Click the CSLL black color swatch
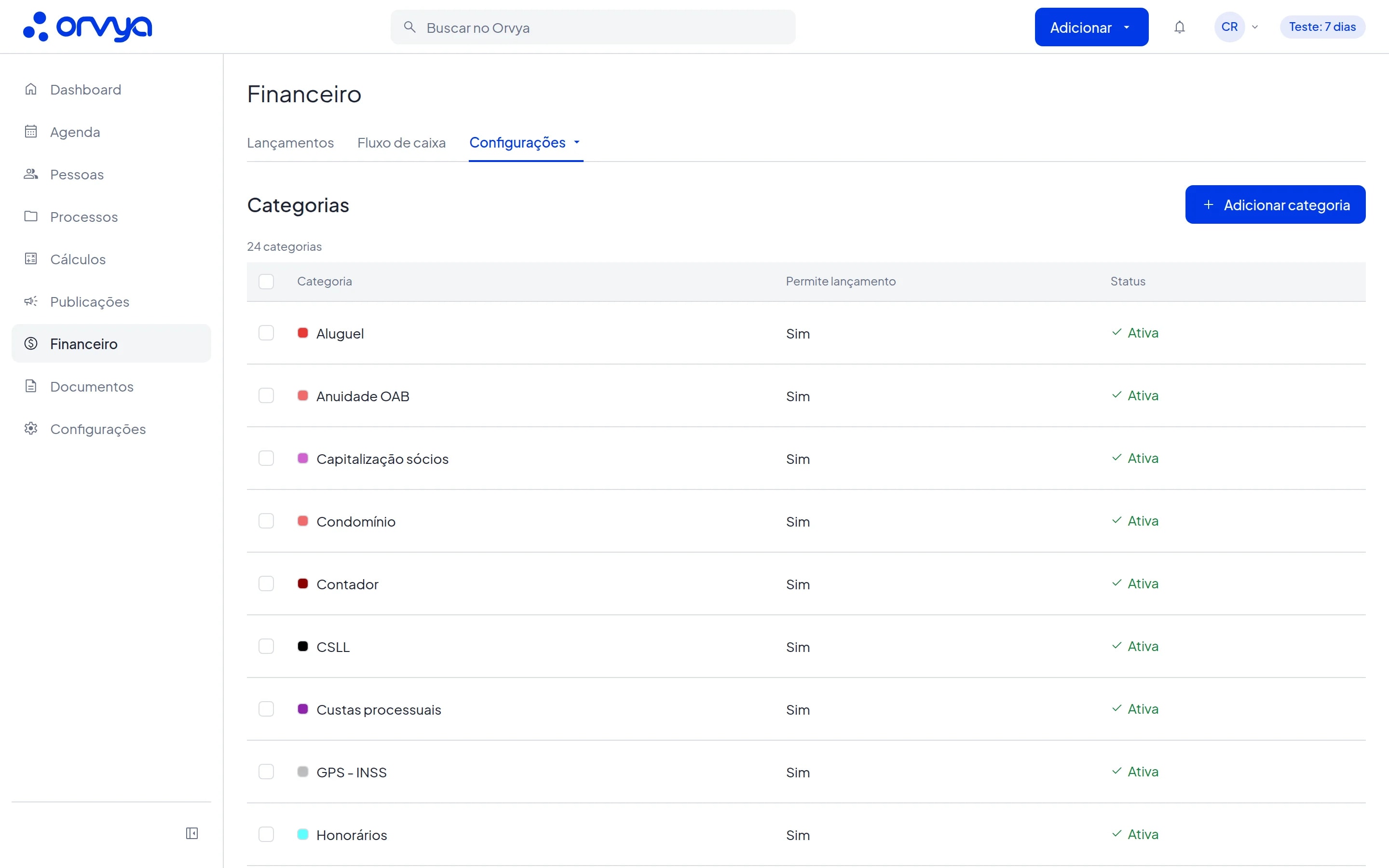Screen dimensions: 1389x868 [x=303, y=646]
